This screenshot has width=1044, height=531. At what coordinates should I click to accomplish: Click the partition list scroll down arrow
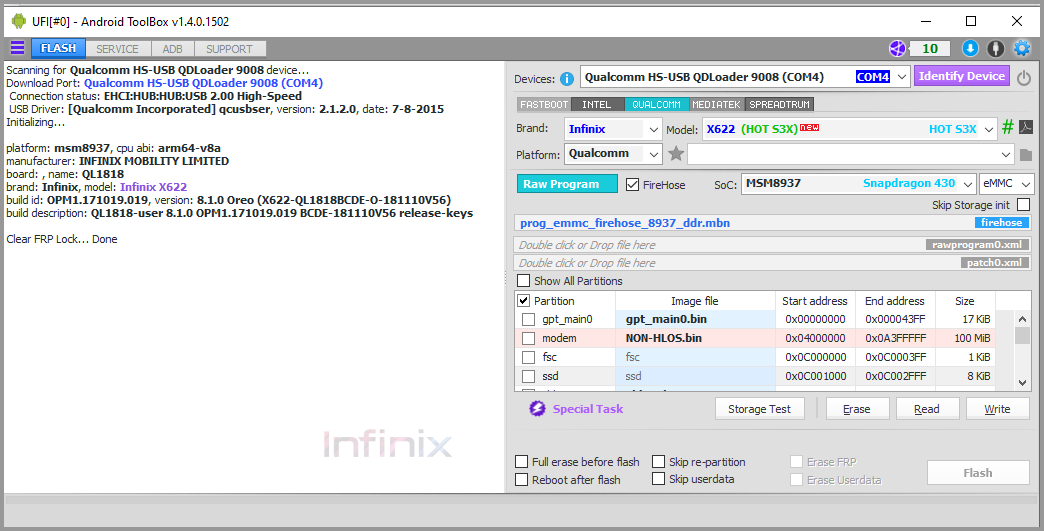pos(1022,382)
